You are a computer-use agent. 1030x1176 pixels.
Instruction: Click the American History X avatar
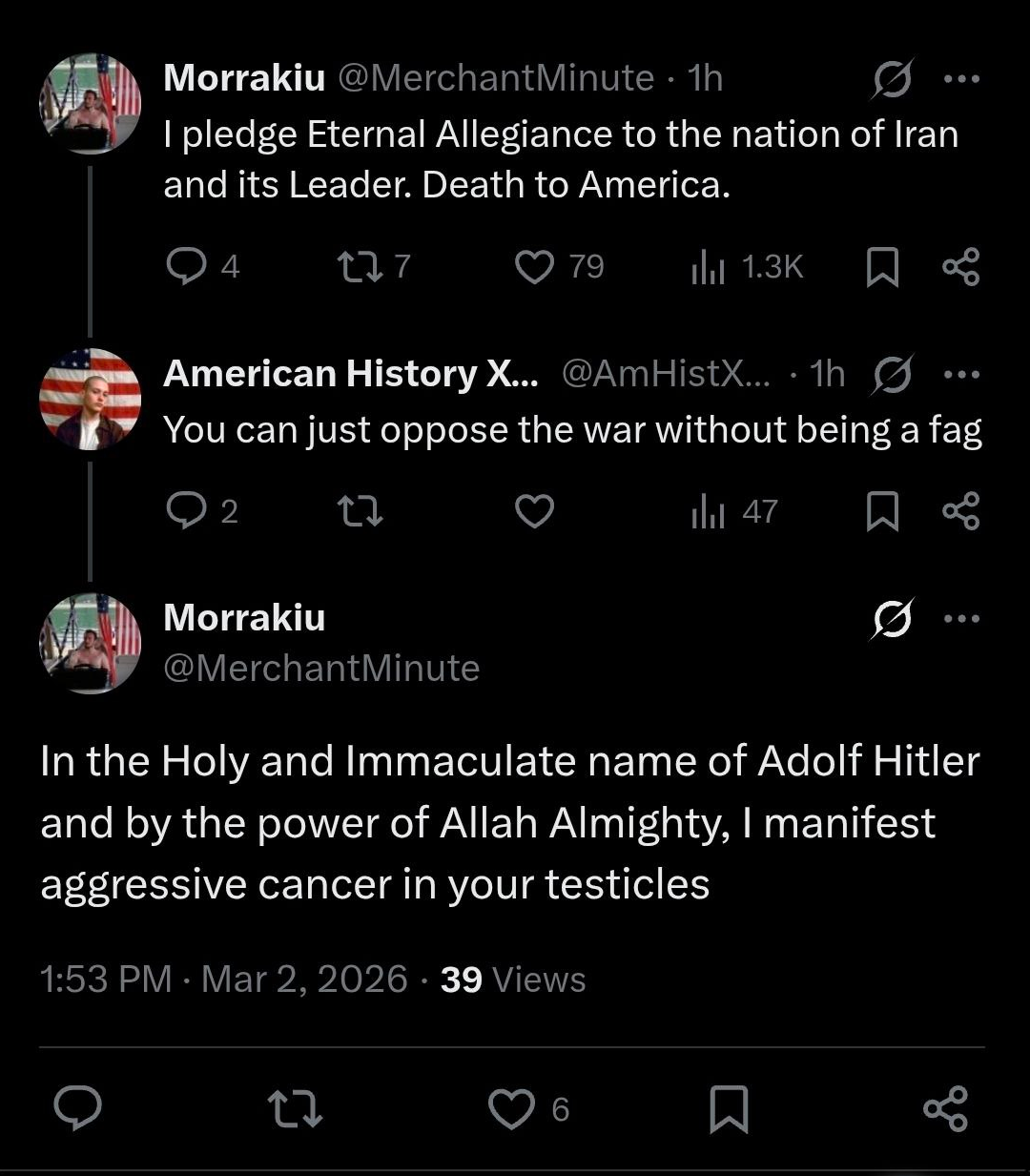pos(90,399)
